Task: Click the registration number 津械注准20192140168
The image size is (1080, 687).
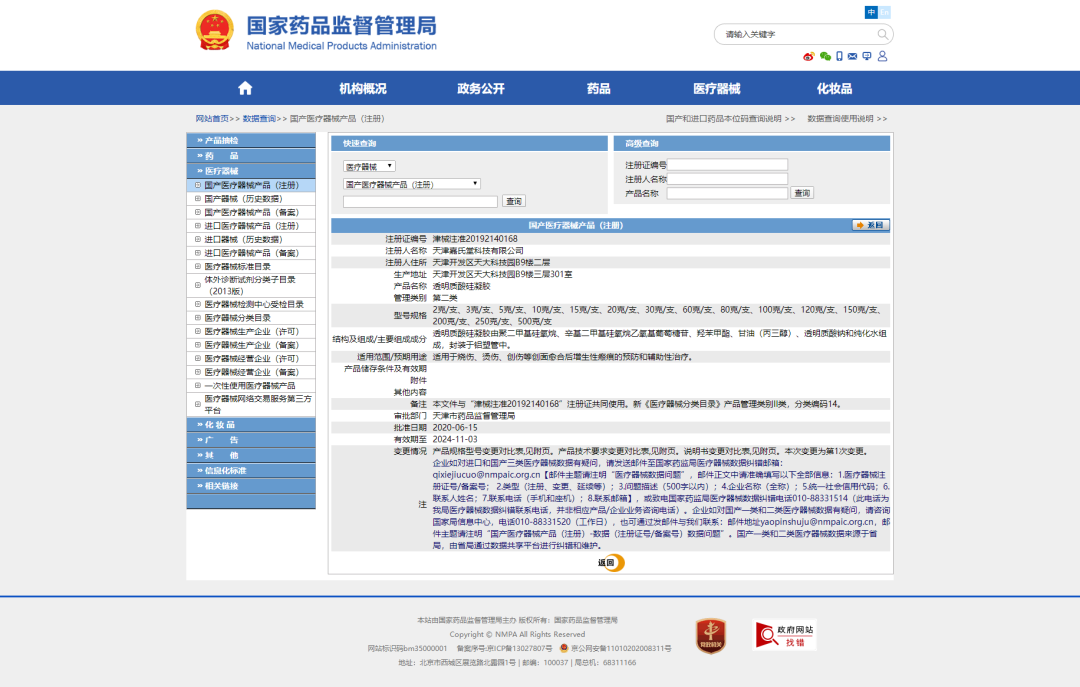Action: 475,238
